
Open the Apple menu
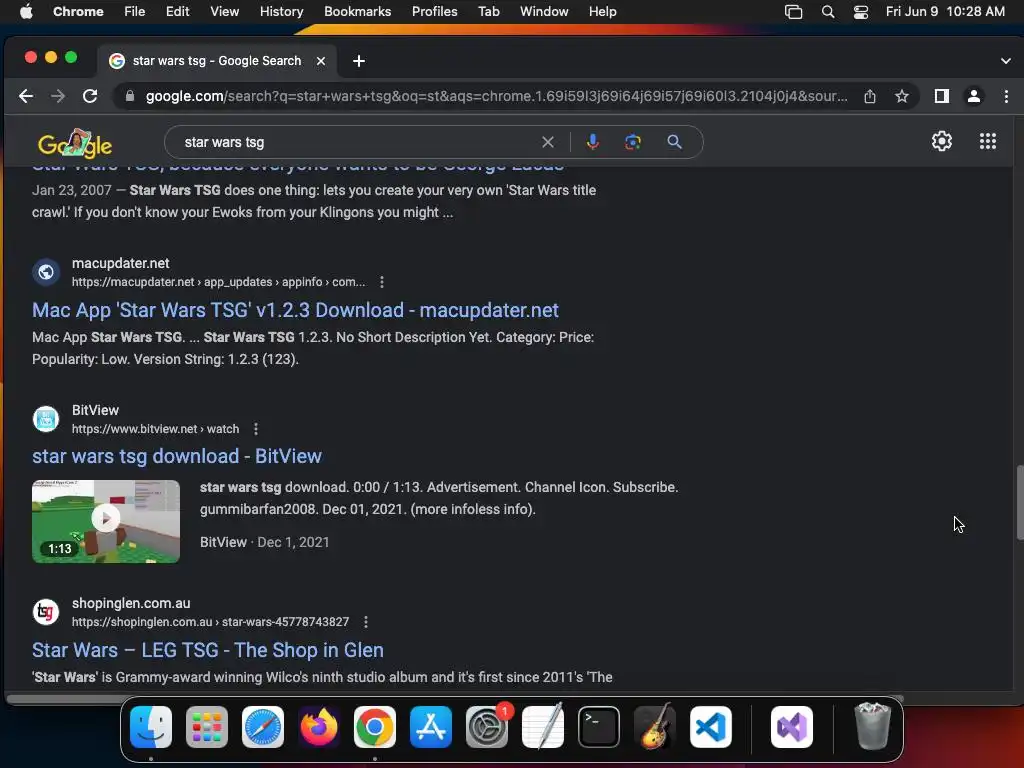pyautogui.click(x=26, y=12)
